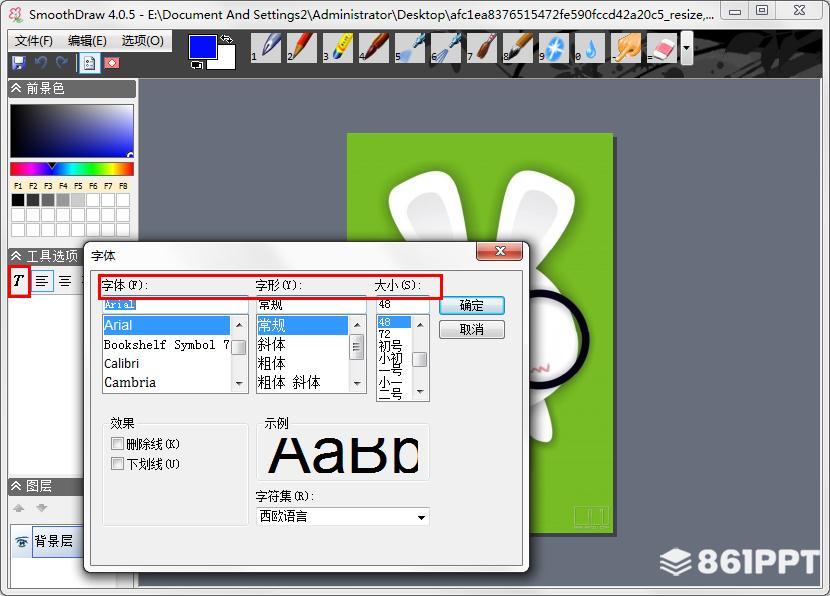The image size is (830, 596).
Task: Select the brown brush pen tool numbered 4
Action: pyautogui.click(x=374, y=48)
